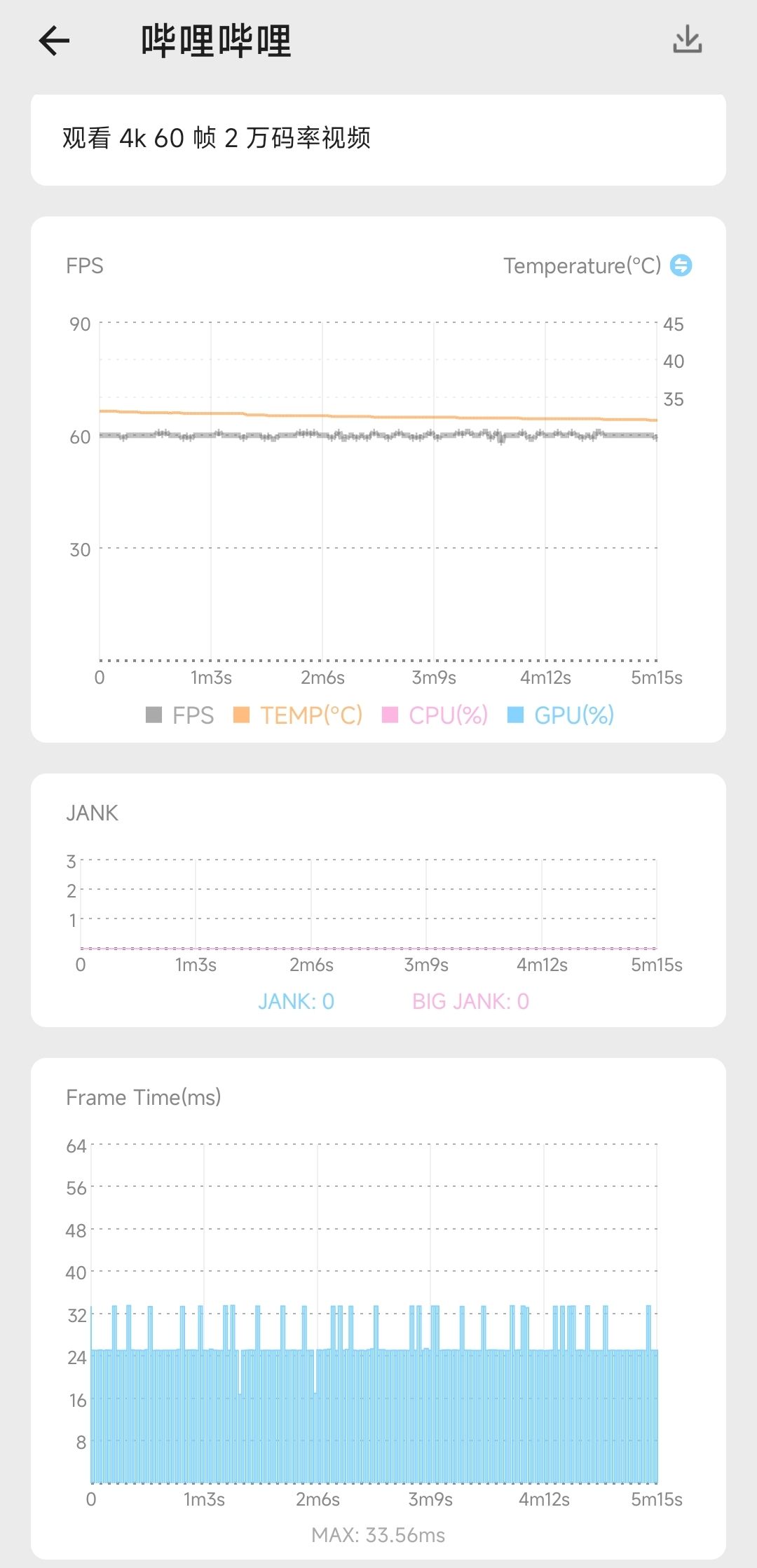Image resolution: width=757 pixels, height=1568 pixels.
Task: Tap the JANK section heading
Action: pyautogui.click(x=92, y=813)
